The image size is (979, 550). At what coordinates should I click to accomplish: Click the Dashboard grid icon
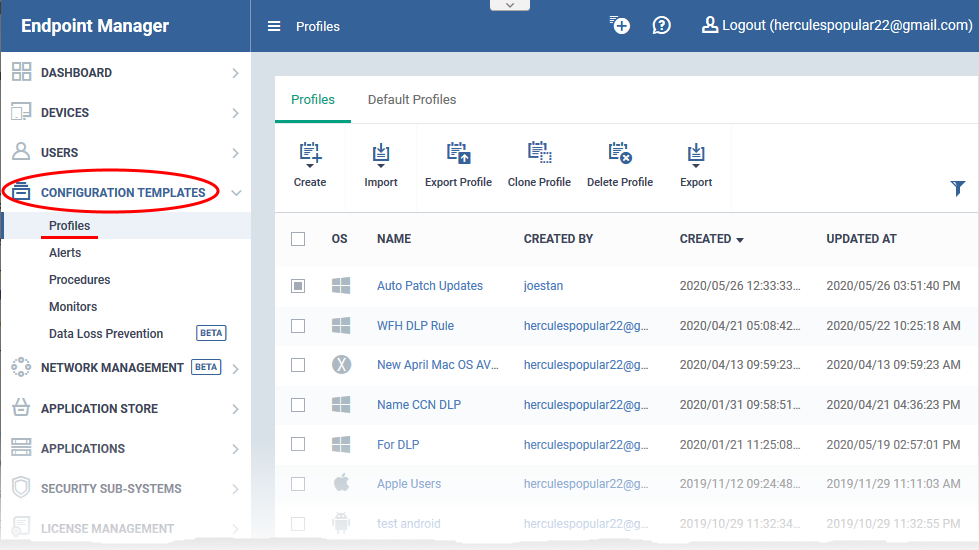(x=21, y=72)
